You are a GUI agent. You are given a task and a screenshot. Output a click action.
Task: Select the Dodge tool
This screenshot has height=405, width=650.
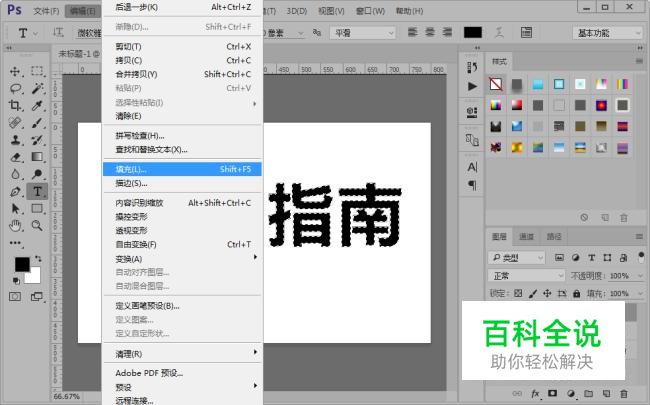pyautogui.click(x=37, y=174)
